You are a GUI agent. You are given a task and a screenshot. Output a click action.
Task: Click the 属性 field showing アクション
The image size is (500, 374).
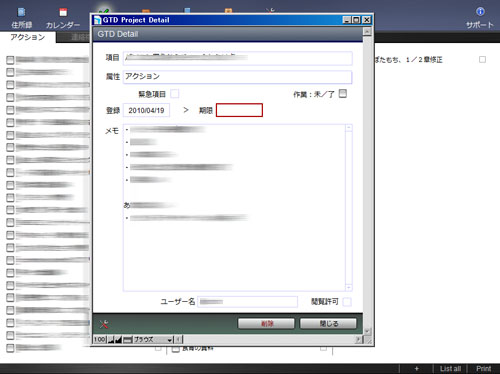238,77
